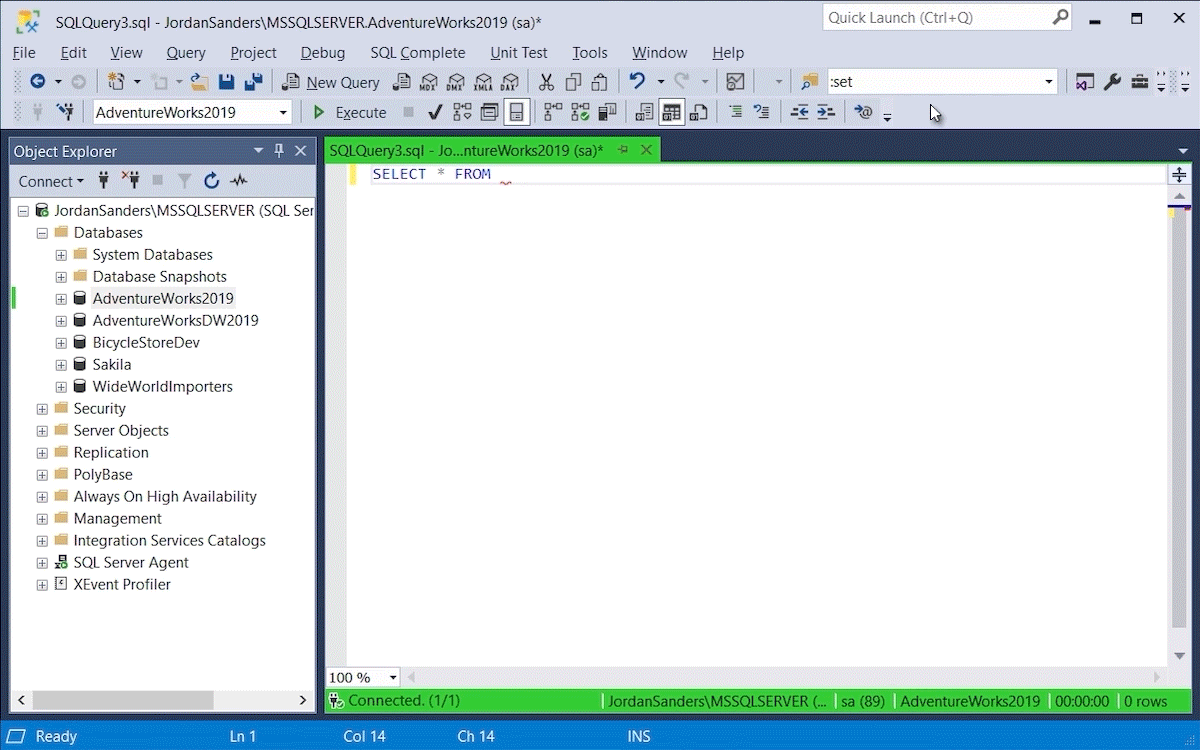Click the Quick Launch search field
The width and height of the screenshot is (1200, 750).
point(935,18)
